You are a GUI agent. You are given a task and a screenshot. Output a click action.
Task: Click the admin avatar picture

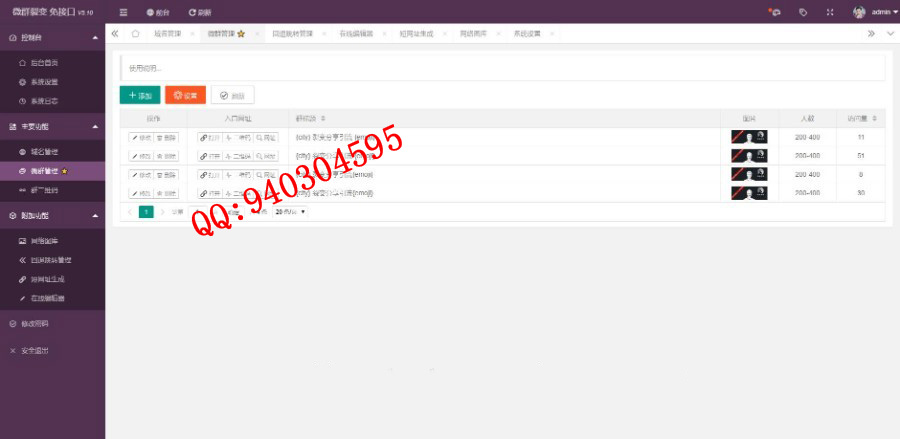tap(859, 12)
